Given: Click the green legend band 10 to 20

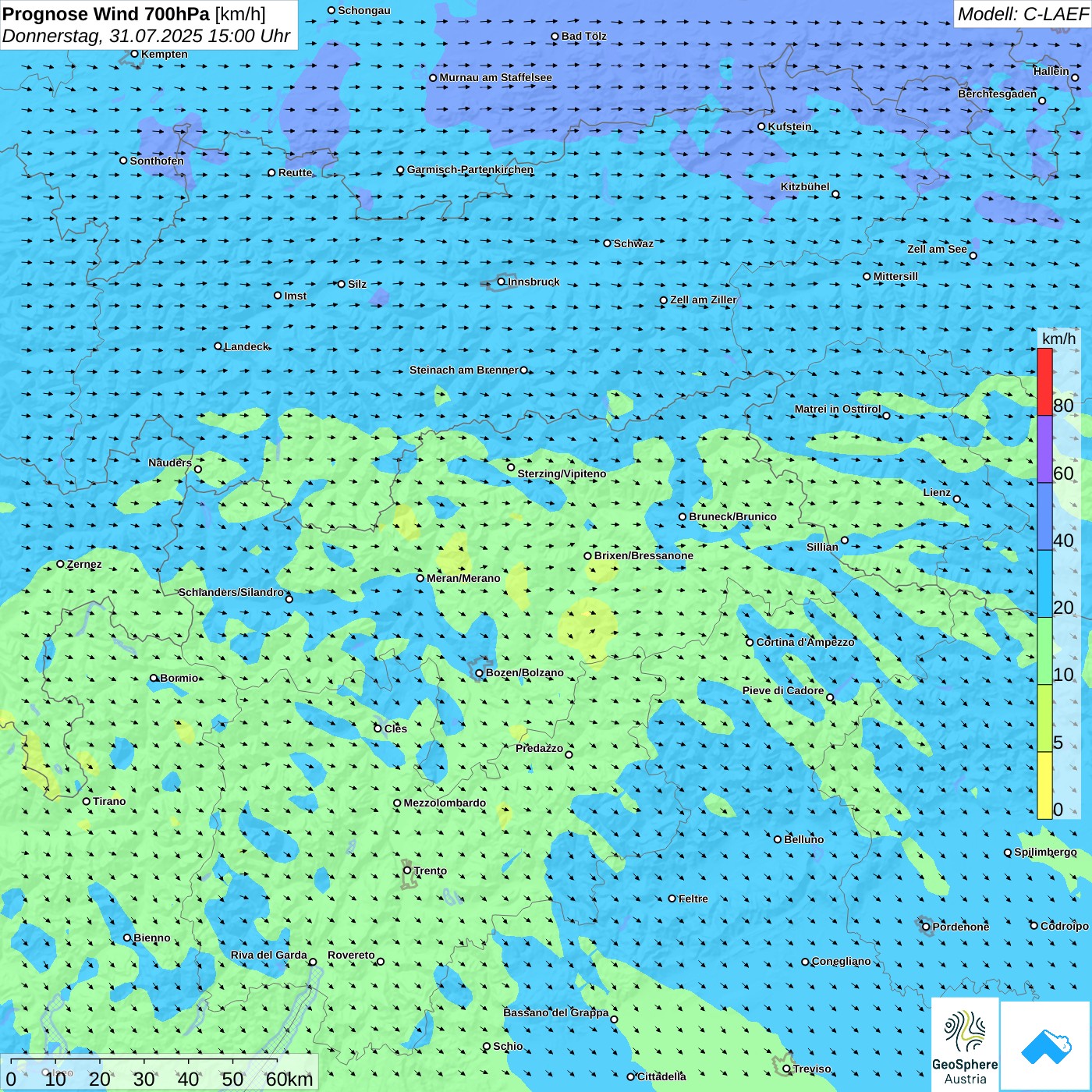Looking at the screenshot, I should [x=1044, y=651].
